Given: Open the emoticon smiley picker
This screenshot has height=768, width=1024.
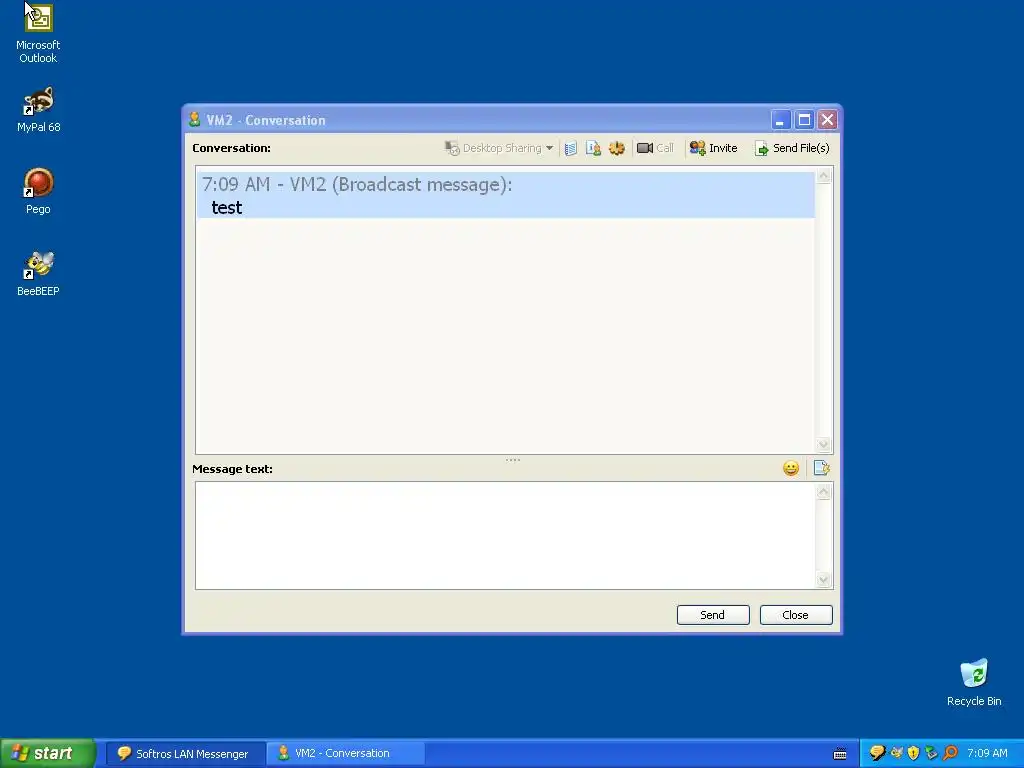Looking at the screenshot, I should (791, 468).
